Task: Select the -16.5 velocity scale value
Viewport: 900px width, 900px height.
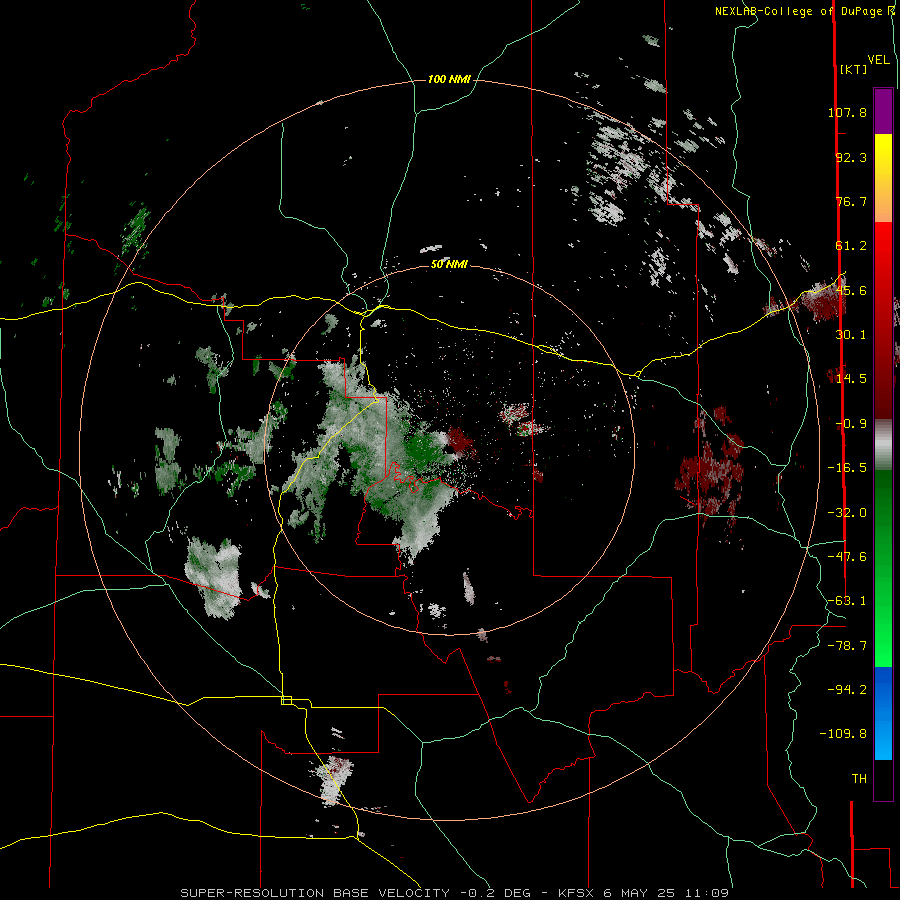Action: coord(847,468)
